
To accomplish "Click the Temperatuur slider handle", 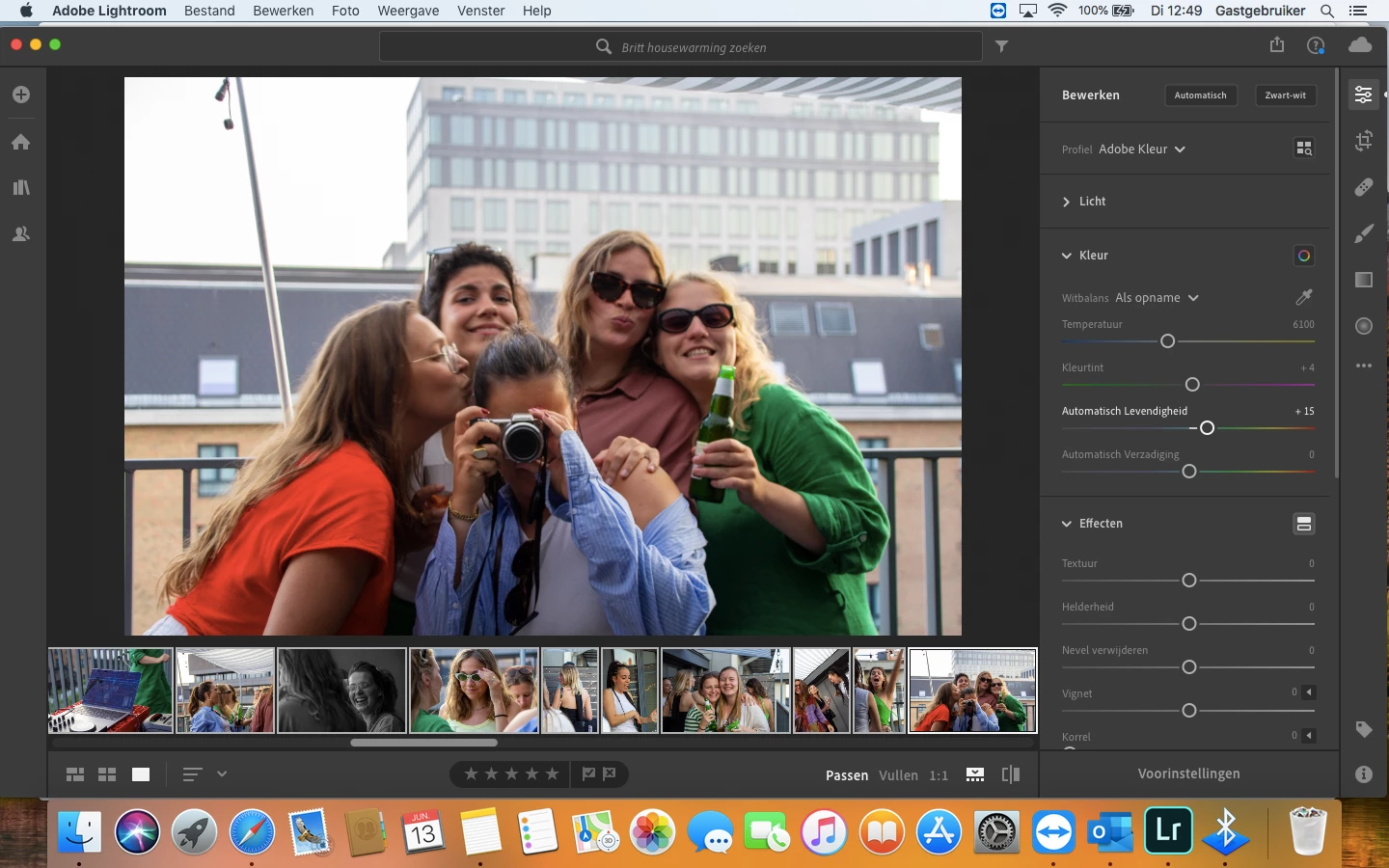I will (1167, 341).
